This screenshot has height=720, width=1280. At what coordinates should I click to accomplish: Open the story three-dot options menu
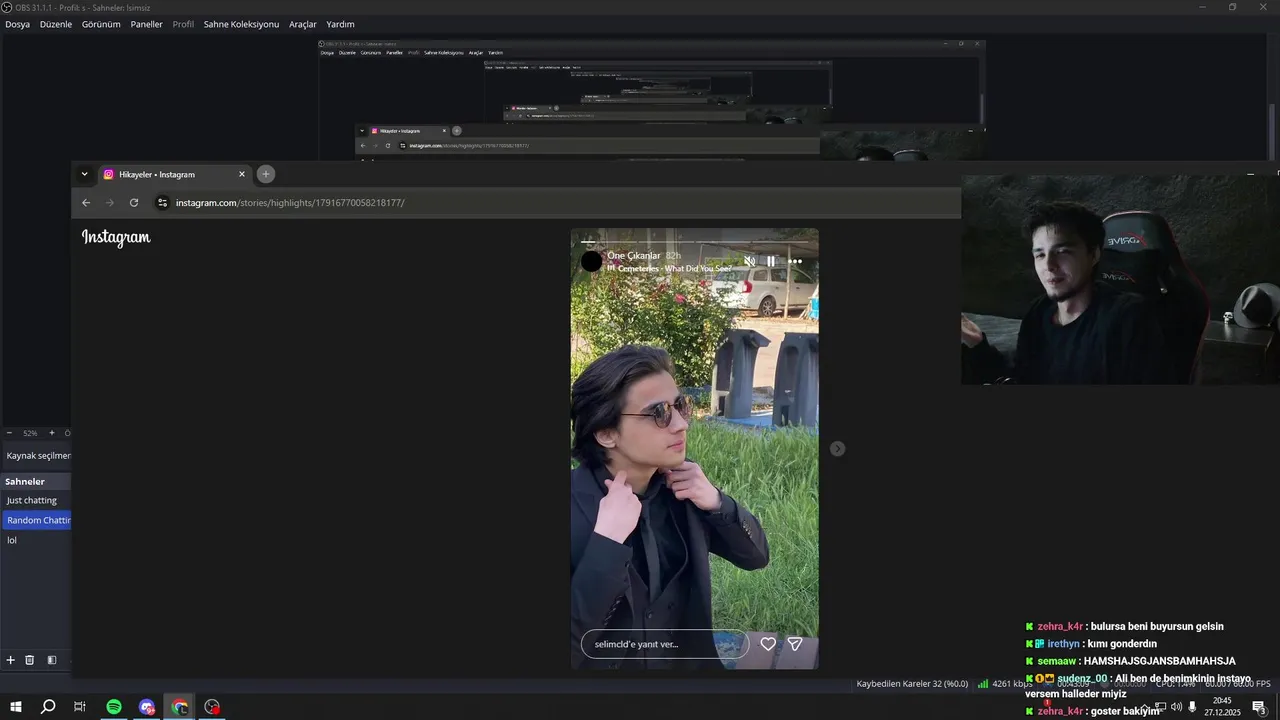pyautogui.click(x=795, y=261)
